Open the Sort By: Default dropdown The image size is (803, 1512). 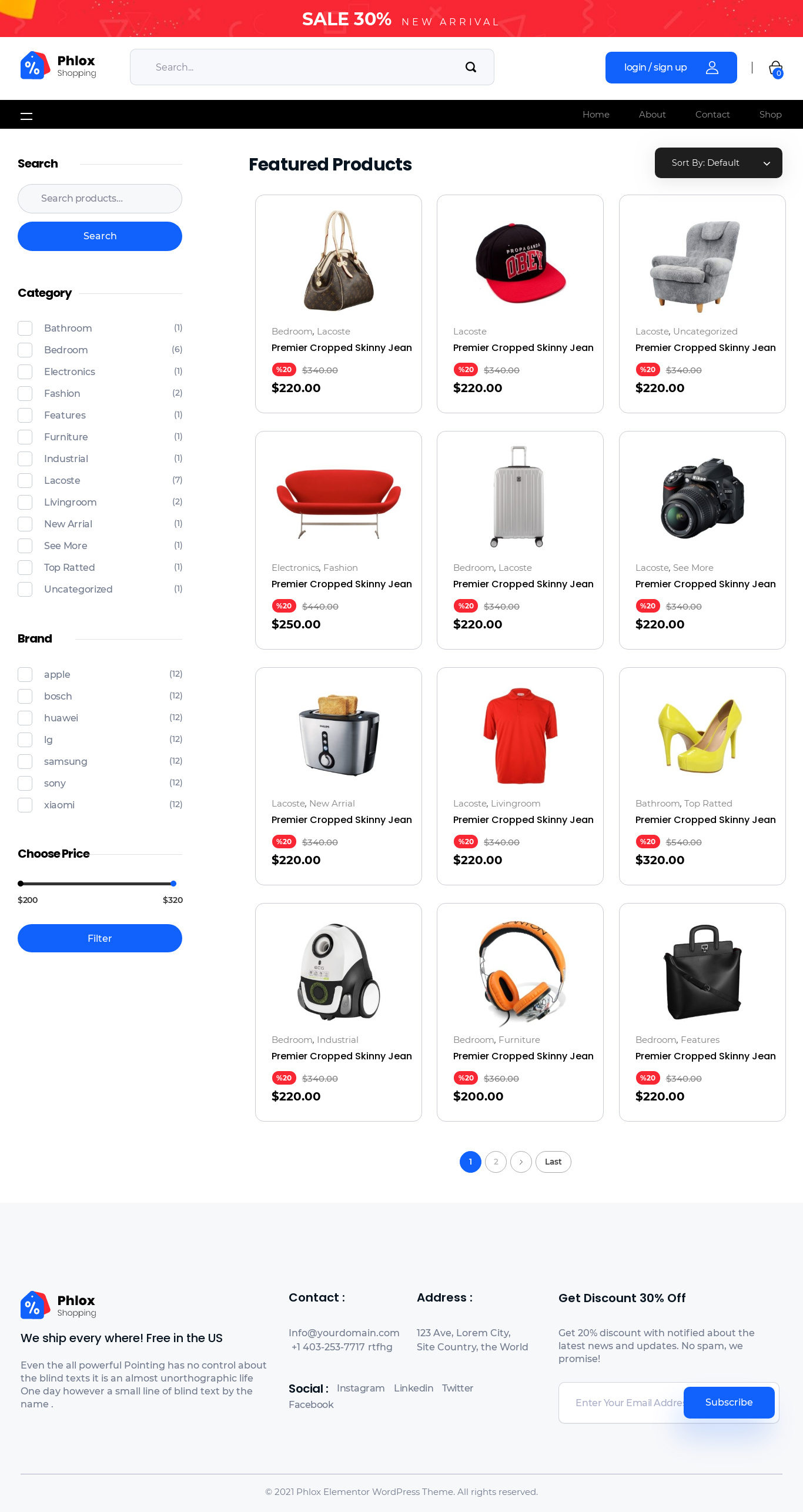[x=718, y=163]
